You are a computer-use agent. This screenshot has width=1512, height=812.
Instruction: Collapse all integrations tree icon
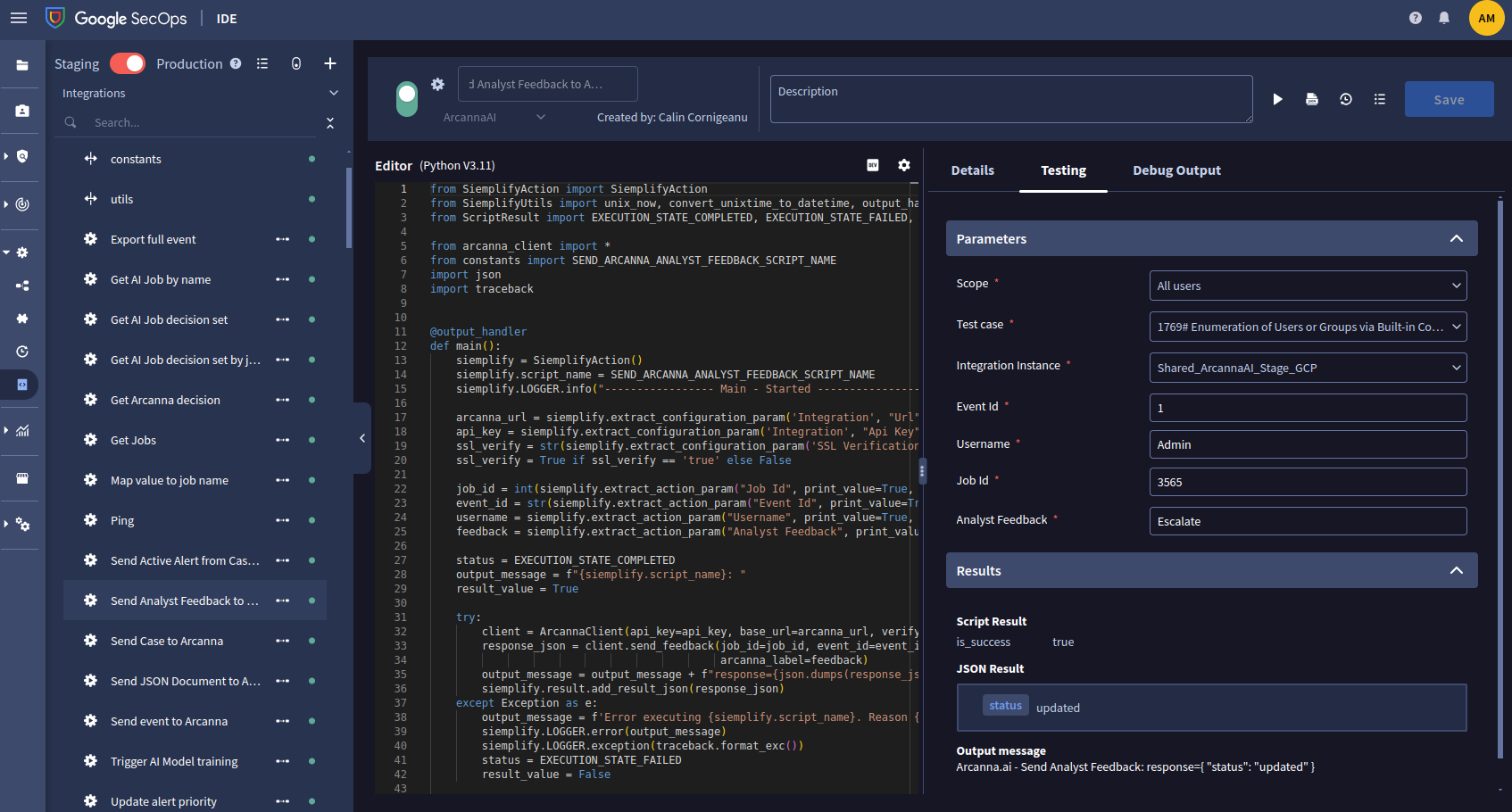(x=330, y=122)
